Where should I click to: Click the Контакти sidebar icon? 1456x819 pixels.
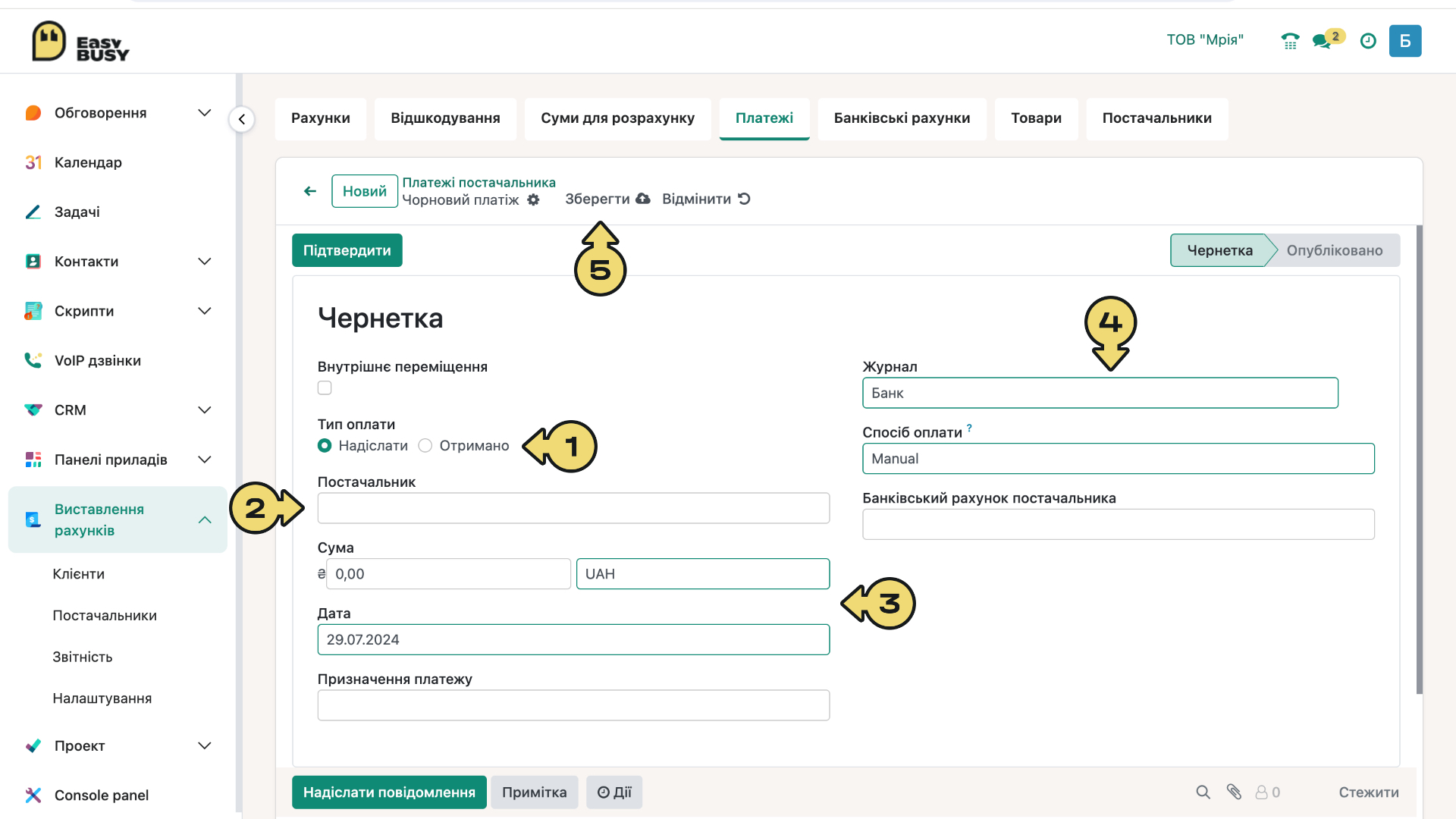tap(33, 262)
